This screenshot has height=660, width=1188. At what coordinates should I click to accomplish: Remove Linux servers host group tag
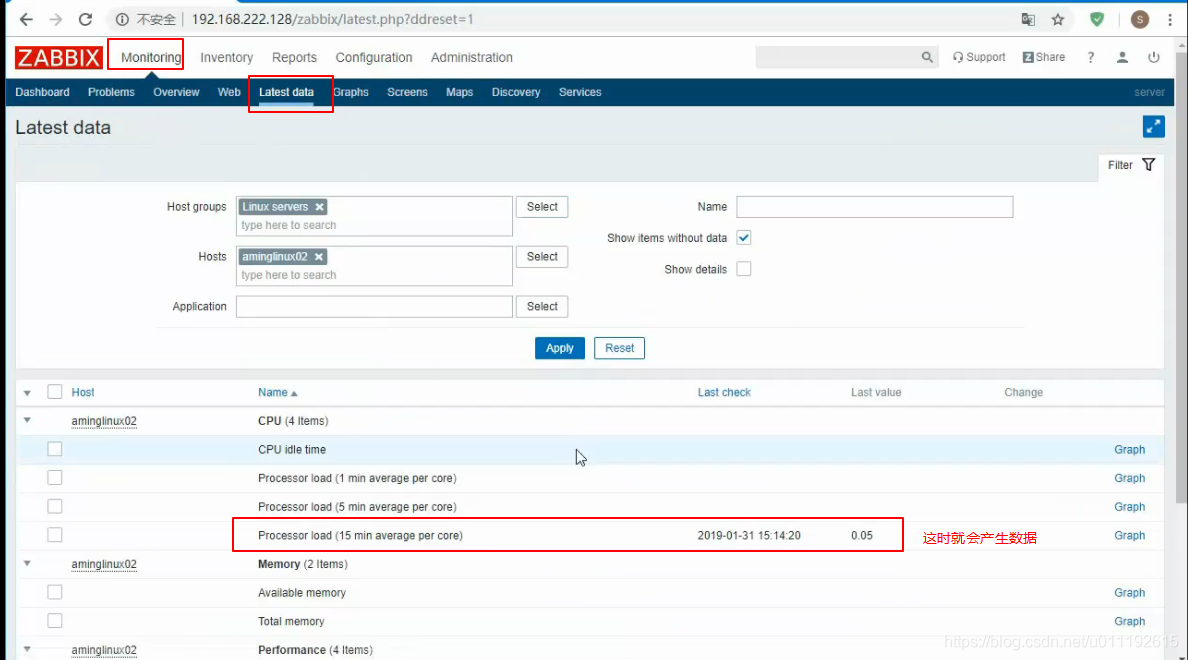[320, 207]
